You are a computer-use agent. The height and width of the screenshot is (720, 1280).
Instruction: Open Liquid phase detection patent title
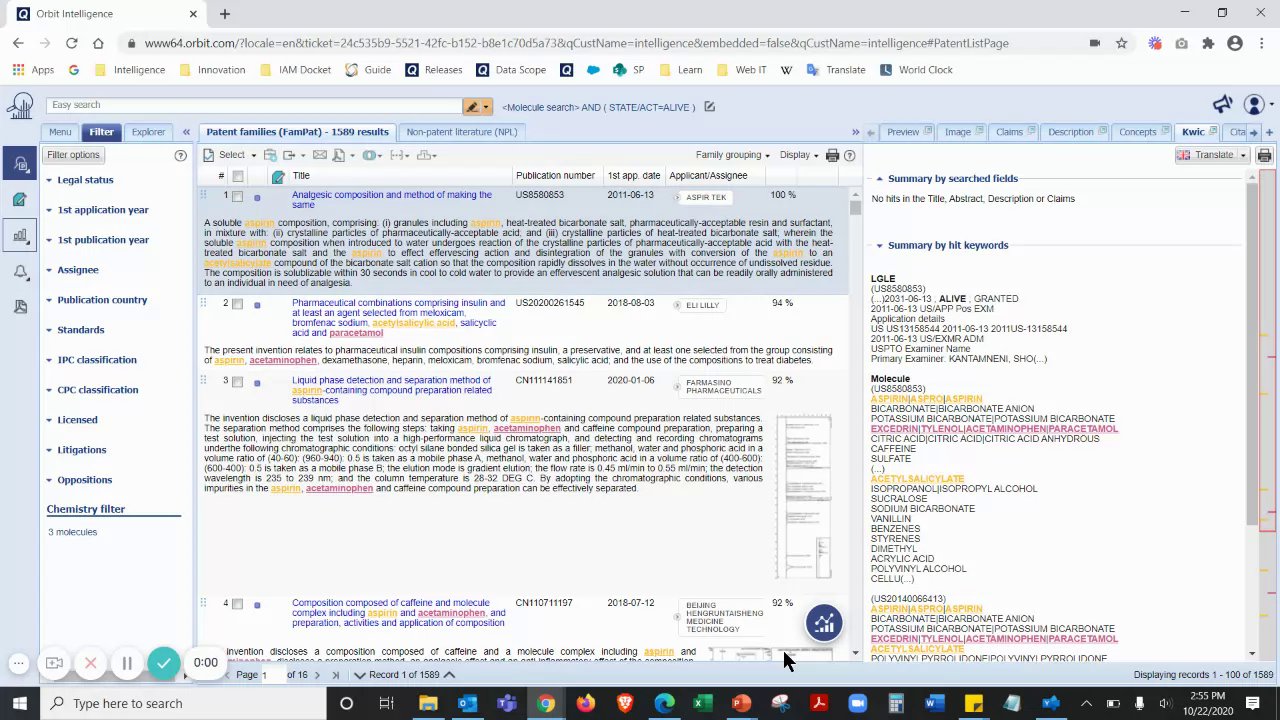click(391, 390)
